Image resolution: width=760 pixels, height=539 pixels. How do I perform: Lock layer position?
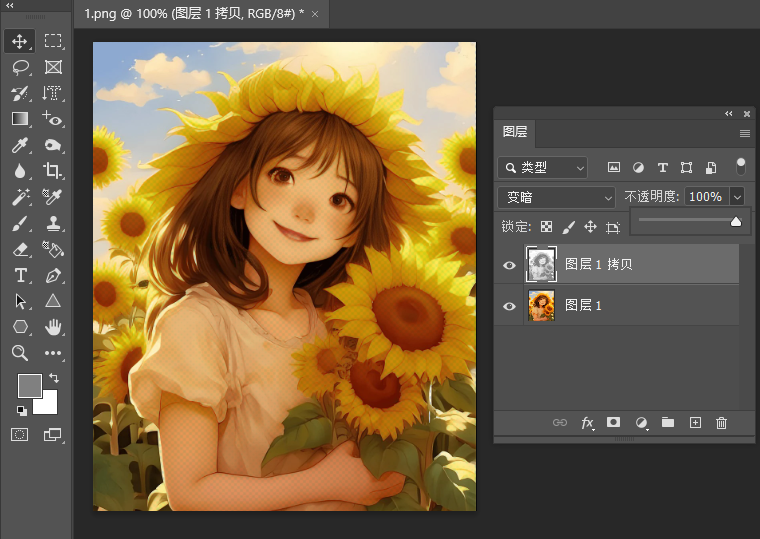coord(590,226)
